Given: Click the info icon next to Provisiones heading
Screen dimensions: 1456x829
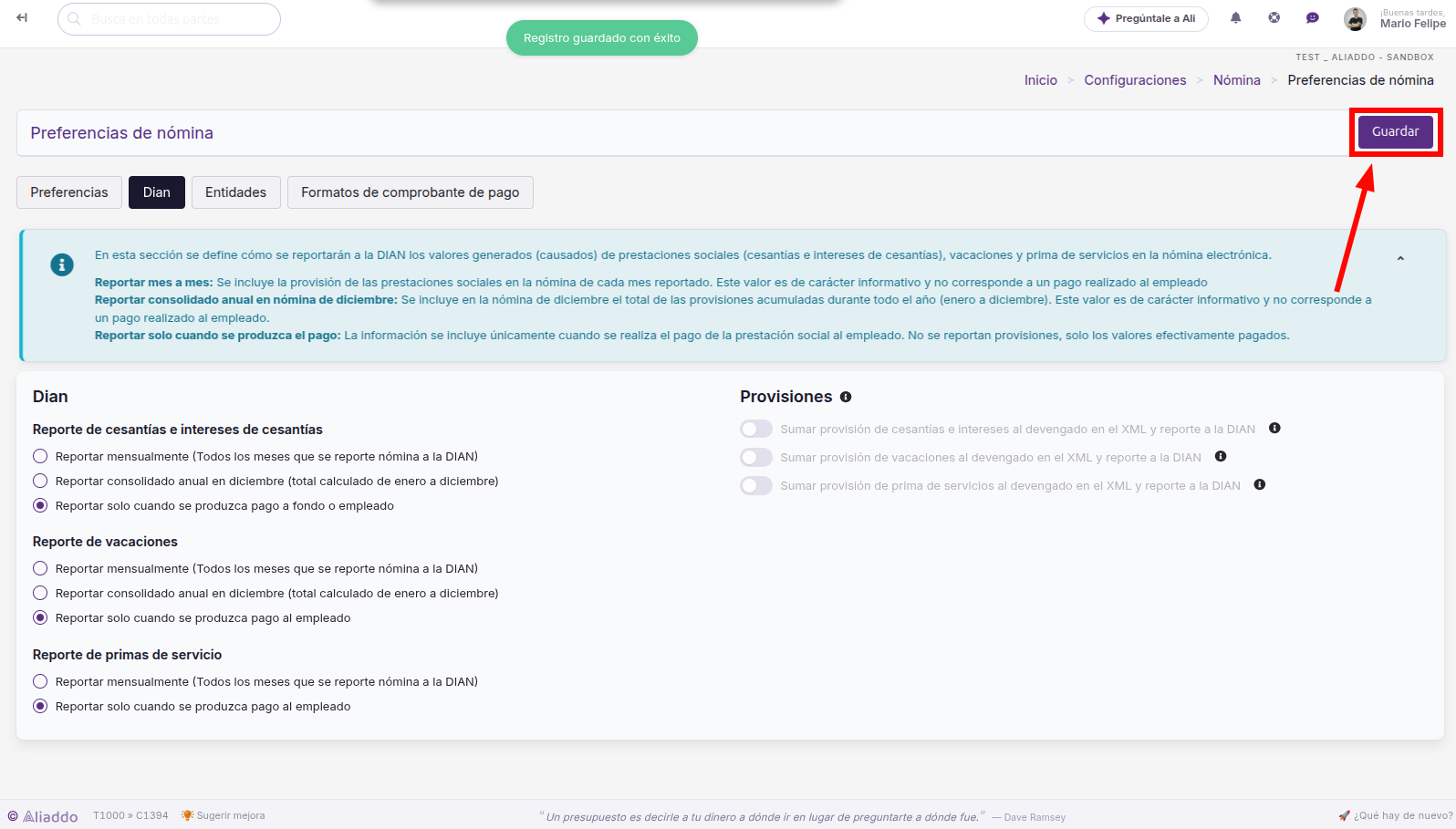Looking at the screenshot, I should [846, 397].
